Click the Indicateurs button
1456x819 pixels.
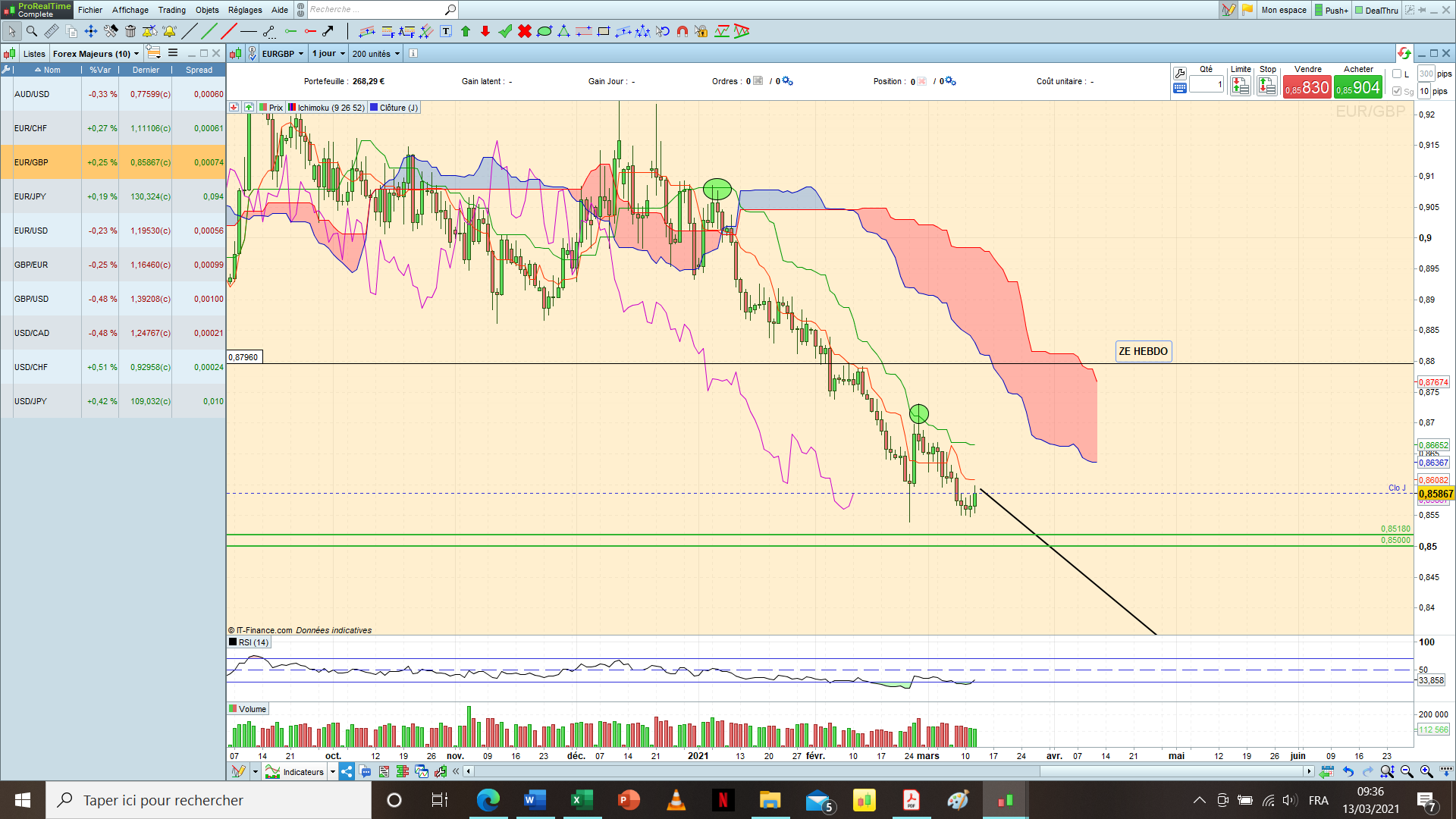tap(295, 772)
